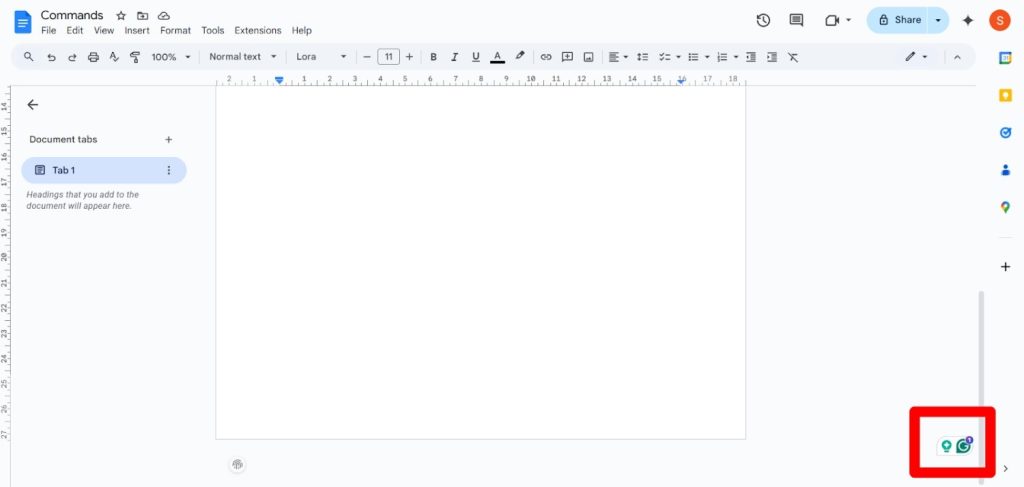Screen dimensions: 1024x487
Task: Open Gemini sparkle assistant
Action: click(x=968, y=20)
